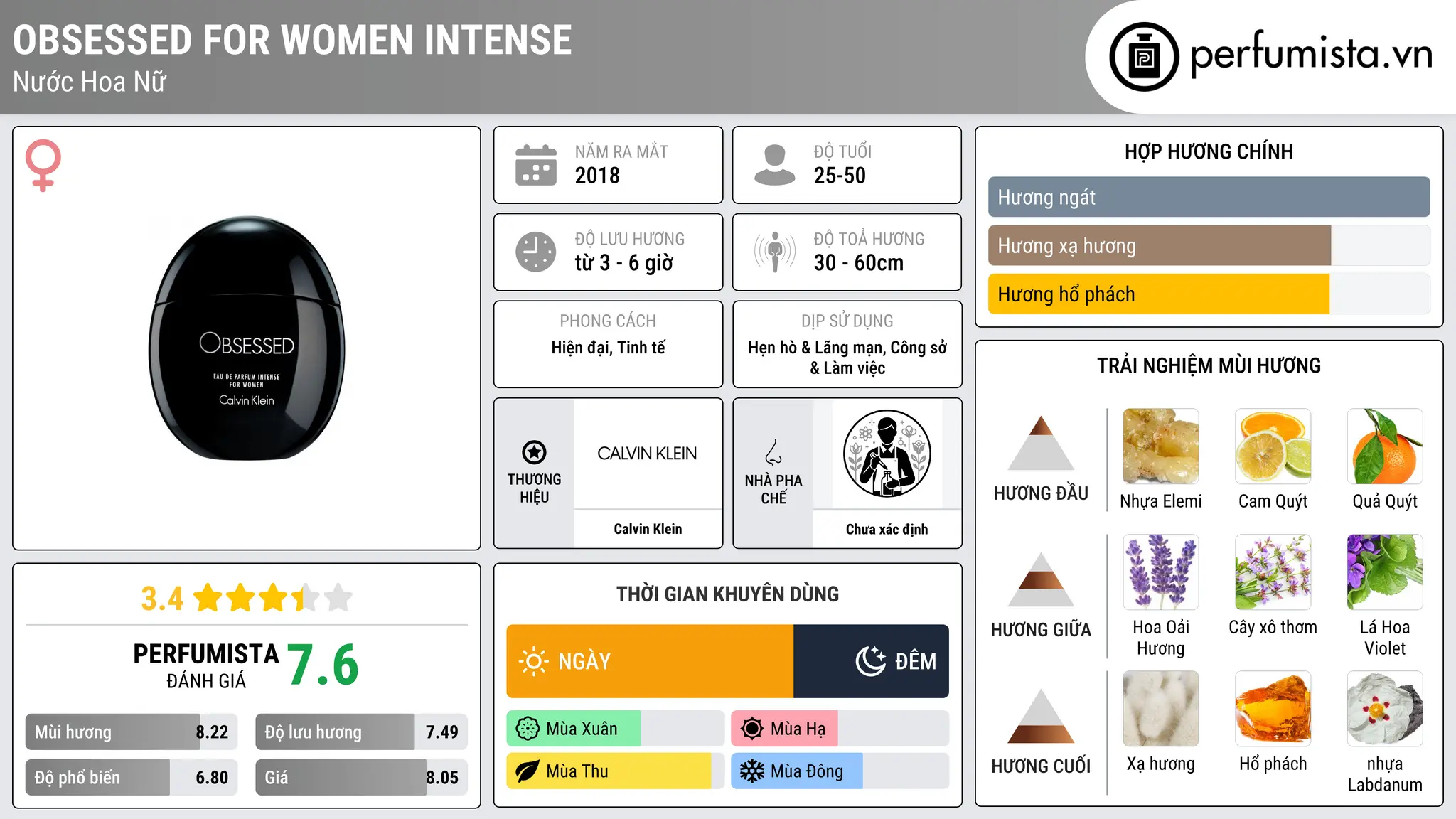Click the Hương ngát accord bar
Image resolution: width=1456 pixels, height=819 pixels.
point(1209,197)
